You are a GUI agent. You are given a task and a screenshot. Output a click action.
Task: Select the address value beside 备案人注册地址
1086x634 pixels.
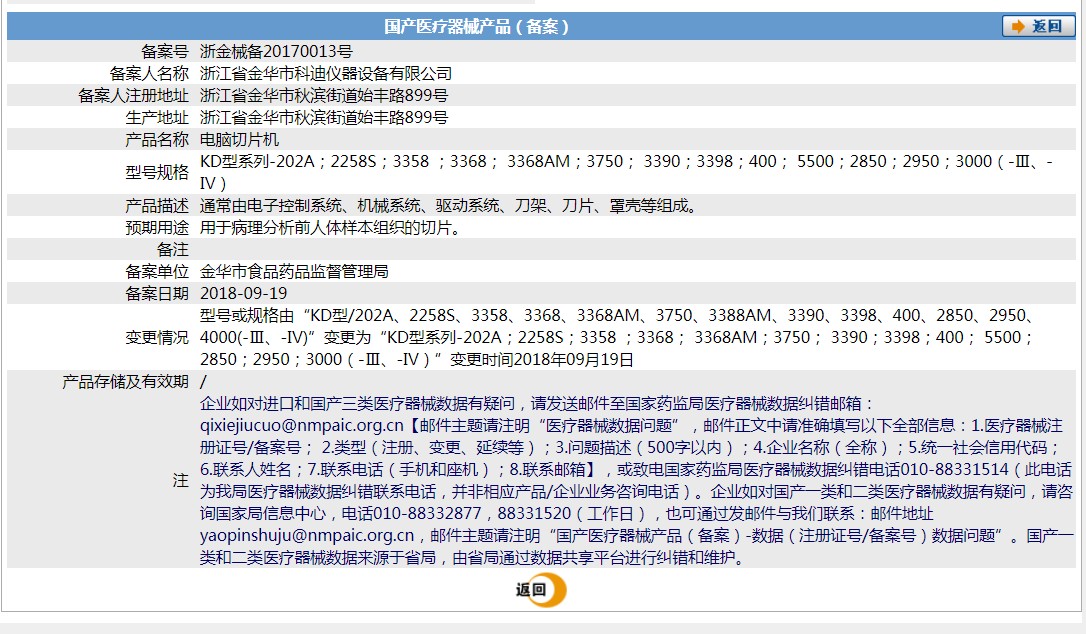click(x=323, y=96)
